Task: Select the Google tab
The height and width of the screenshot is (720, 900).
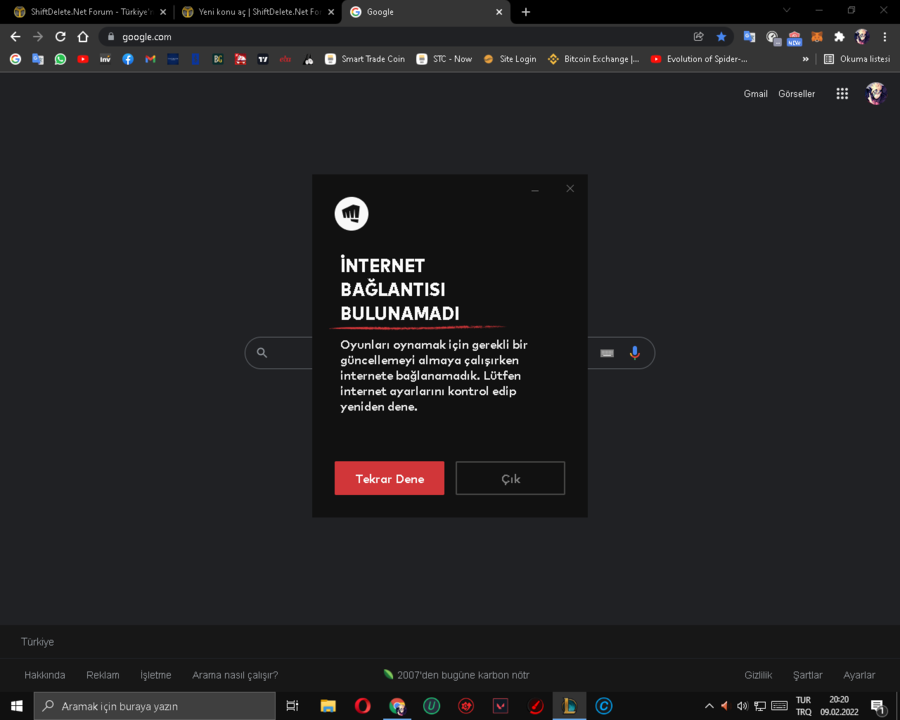Action: coord(425,11)
